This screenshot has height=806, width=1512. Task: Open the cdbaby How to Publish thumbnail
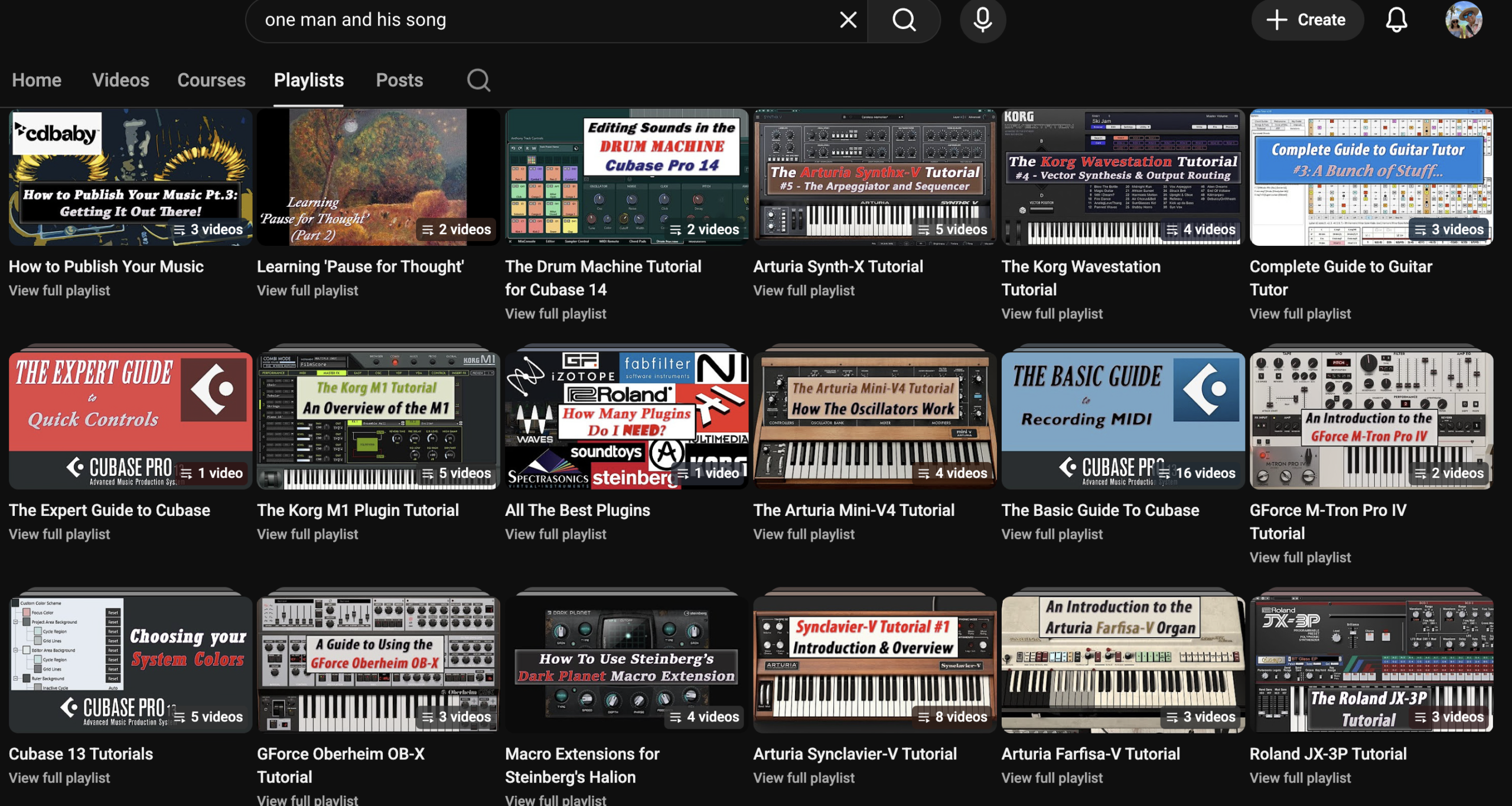pyautogui.click(x=131, y=177)
